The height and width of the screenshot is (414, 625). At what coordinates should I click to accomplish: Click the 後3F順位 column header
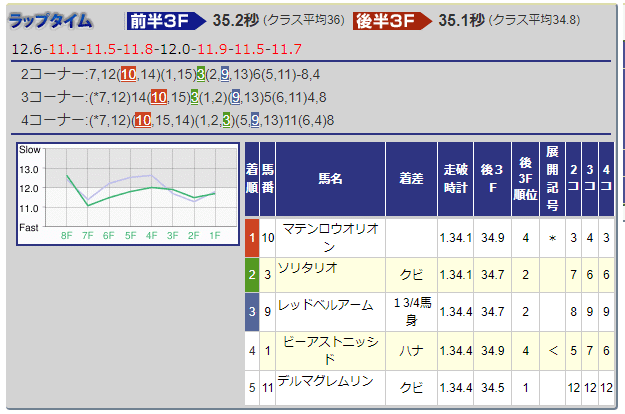525,179
